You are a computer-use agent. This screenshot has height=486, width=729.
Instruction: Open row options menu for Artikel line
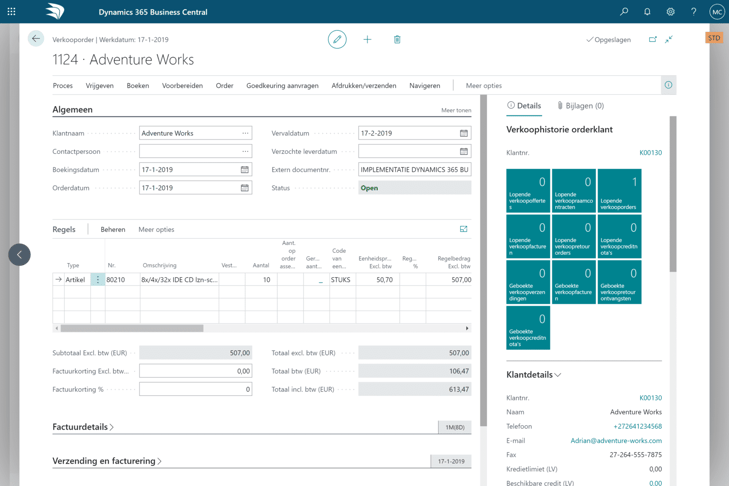coord(98,280)
